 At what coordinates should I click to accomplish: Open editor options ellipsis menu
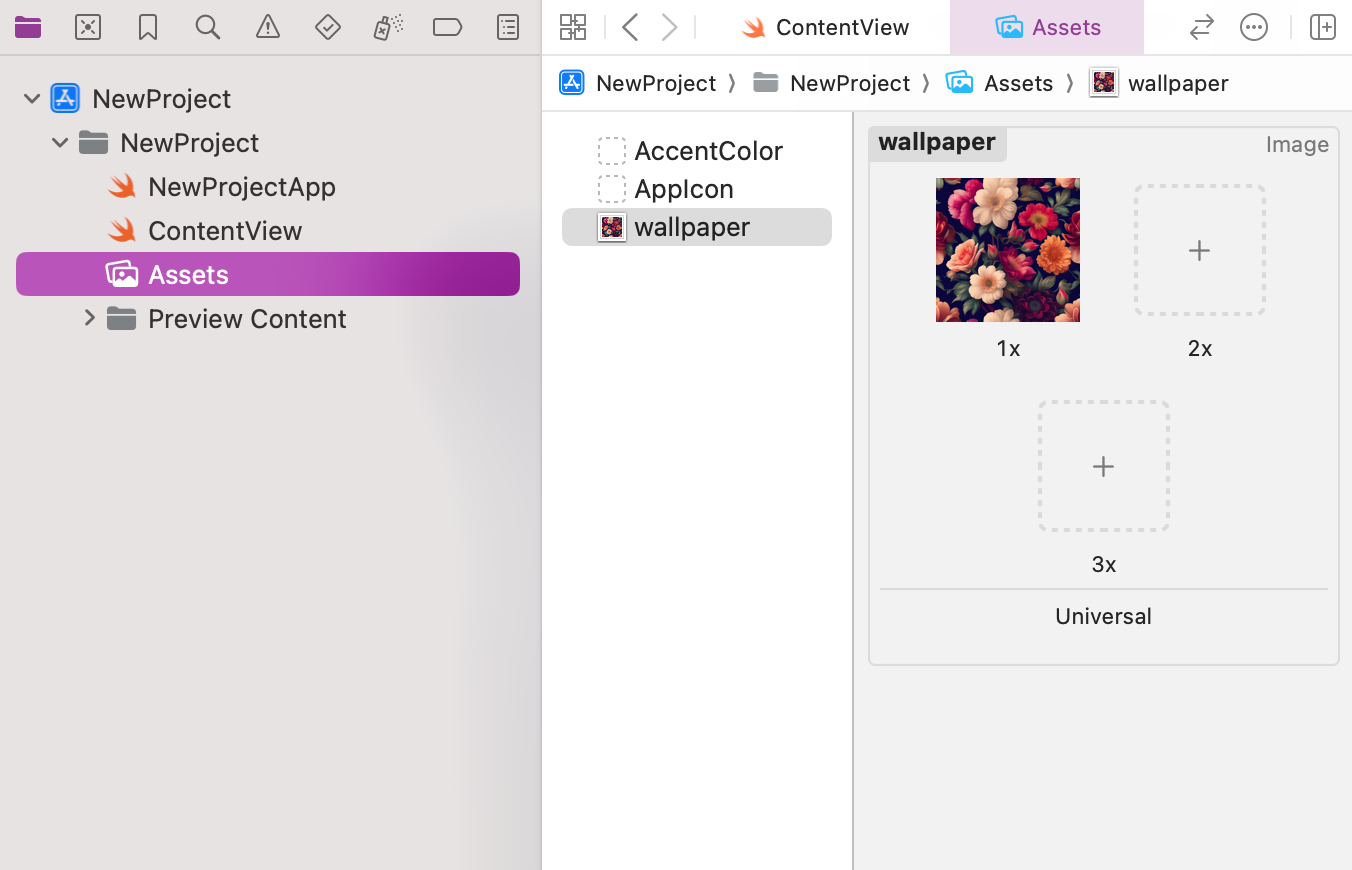tap(1253, 27)
